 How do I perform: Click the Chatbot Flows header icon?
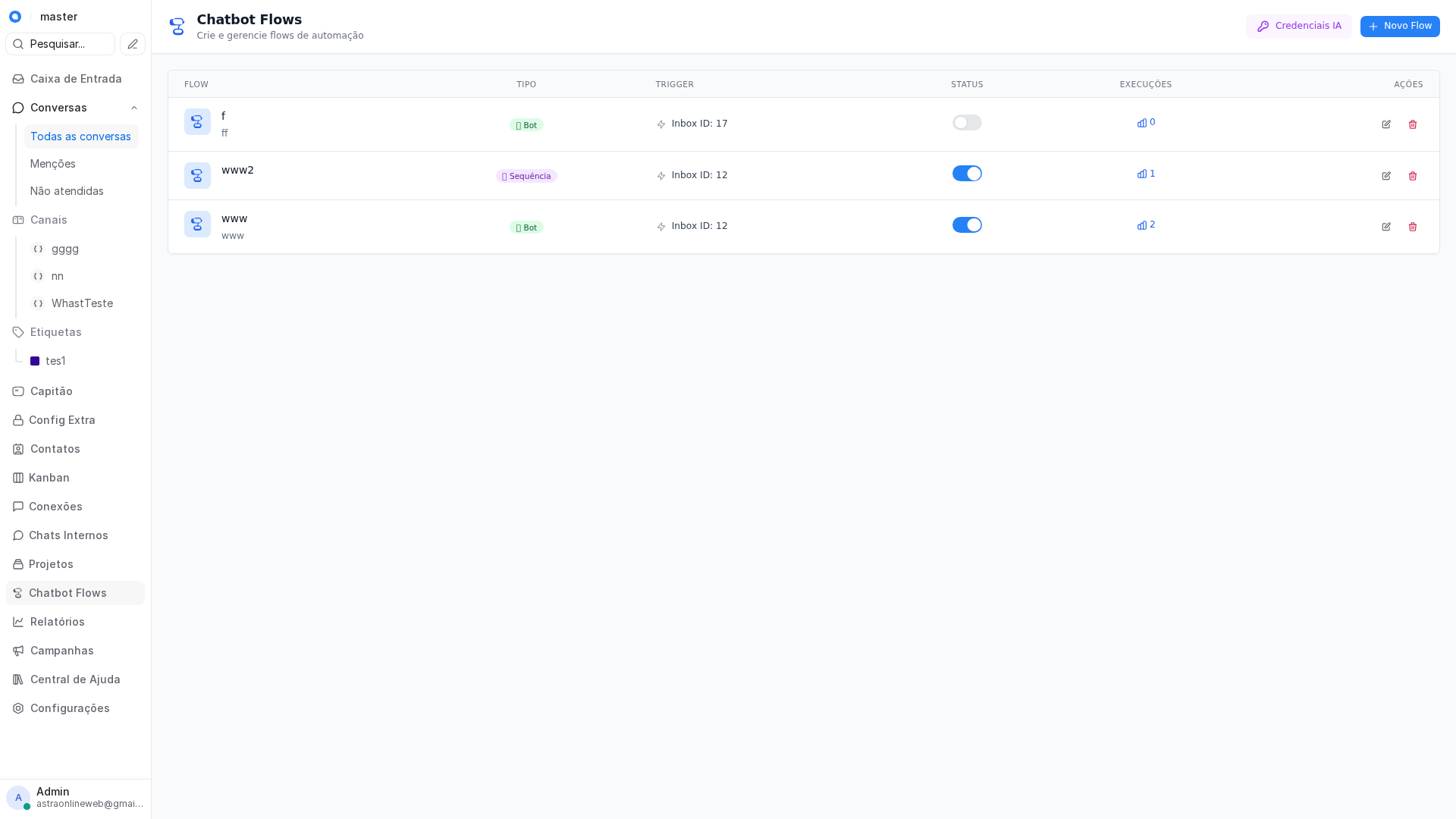pyautogui.click(x=177, y=26)
